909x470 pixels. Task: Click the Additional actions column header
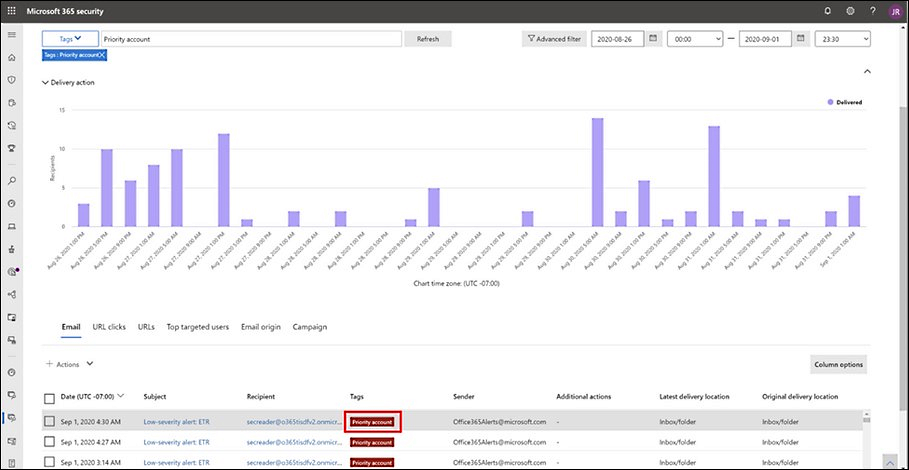pos(583,396)
